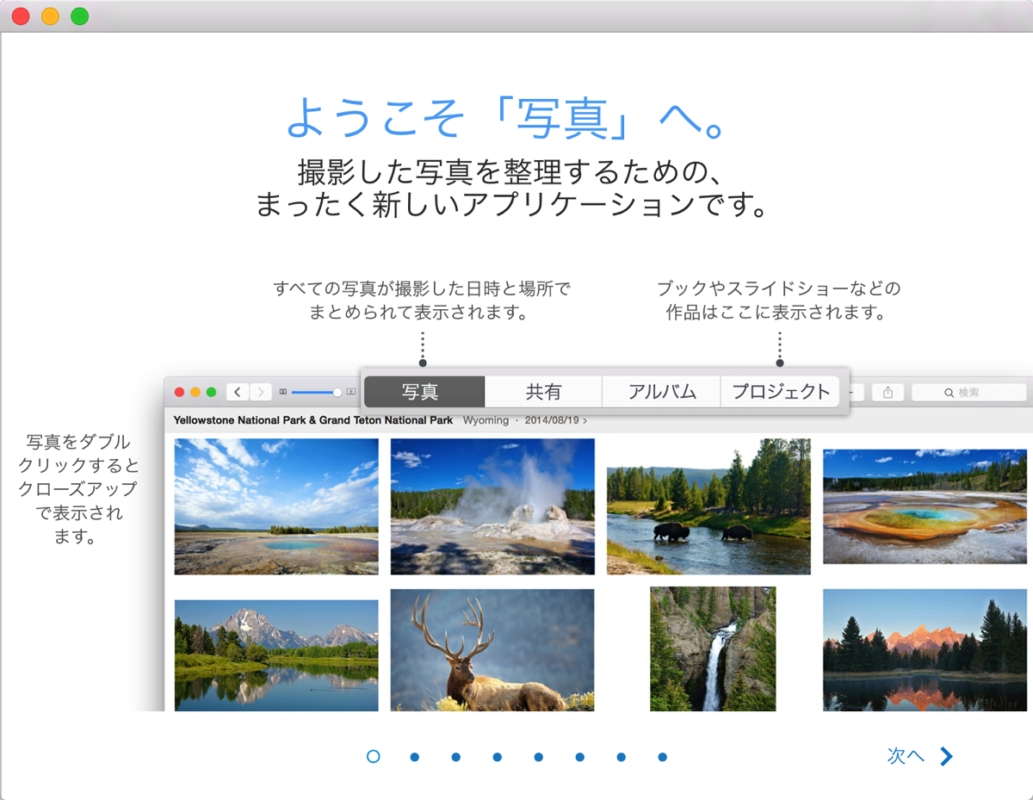Click the Wyoming location label

486,420
